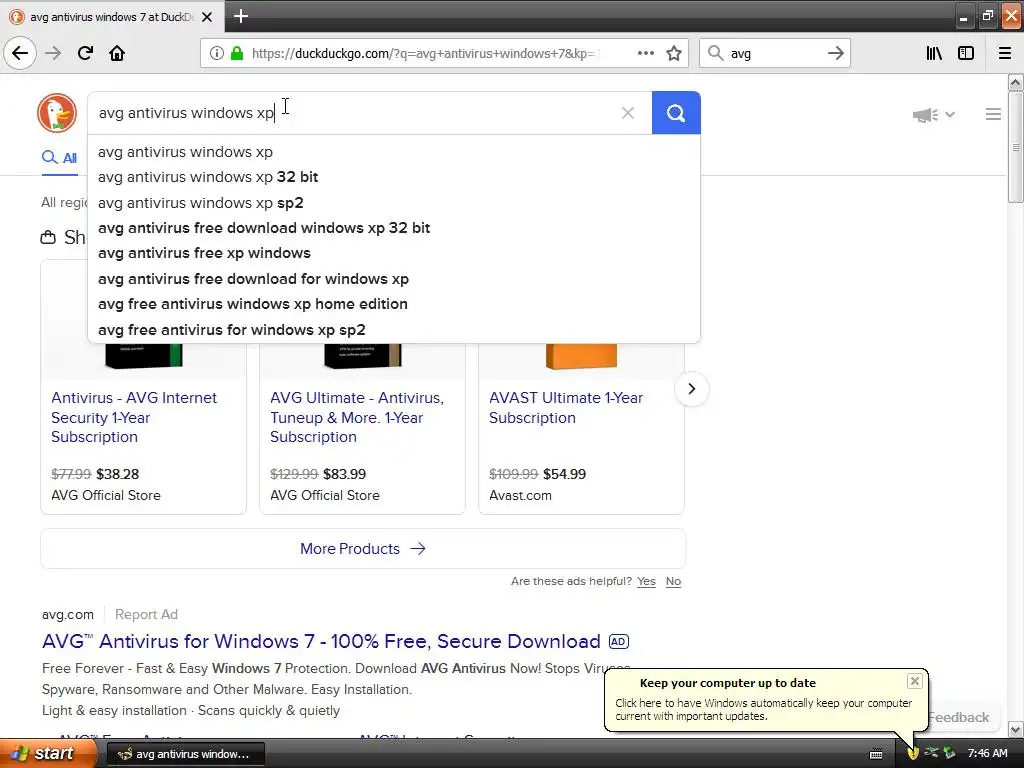The width and height of the screenshot is (1024, 768).
Task: Click the Feedback button
Action: 959,717
